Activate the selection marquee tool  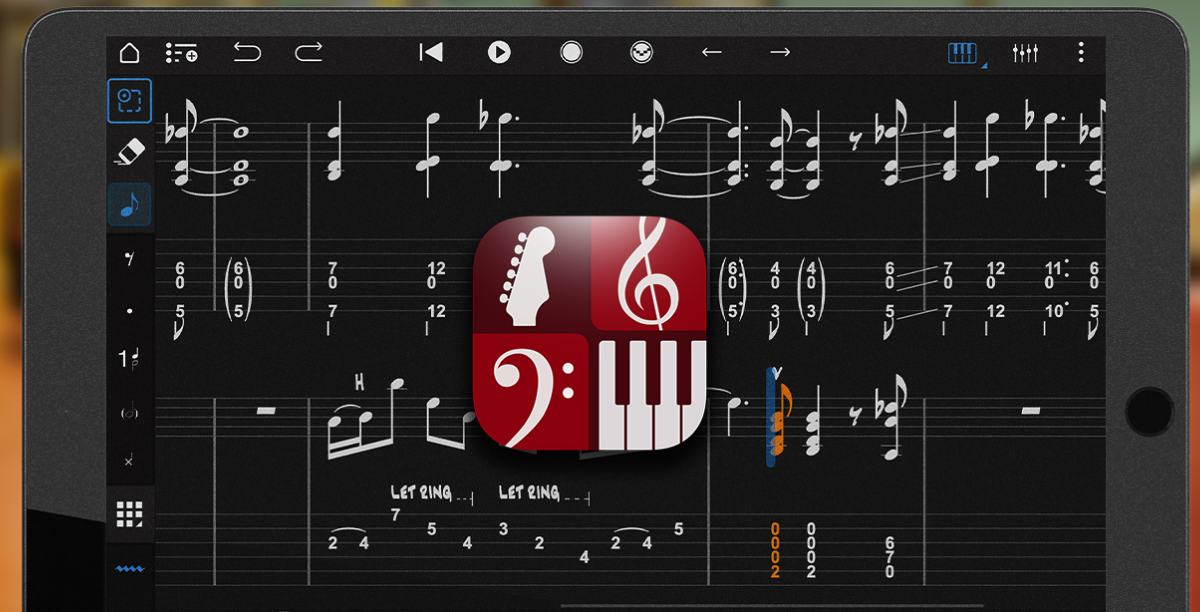tap(130, 100)
